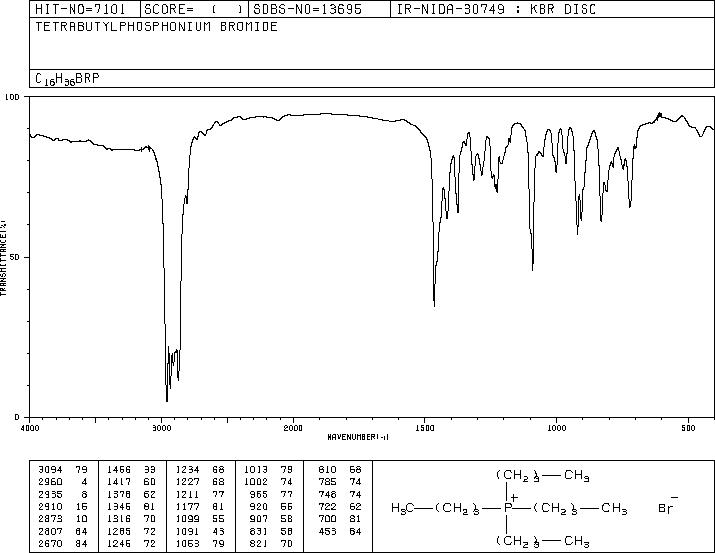
Task: Click the 722 peak table entry
Action: pos(340,506)
